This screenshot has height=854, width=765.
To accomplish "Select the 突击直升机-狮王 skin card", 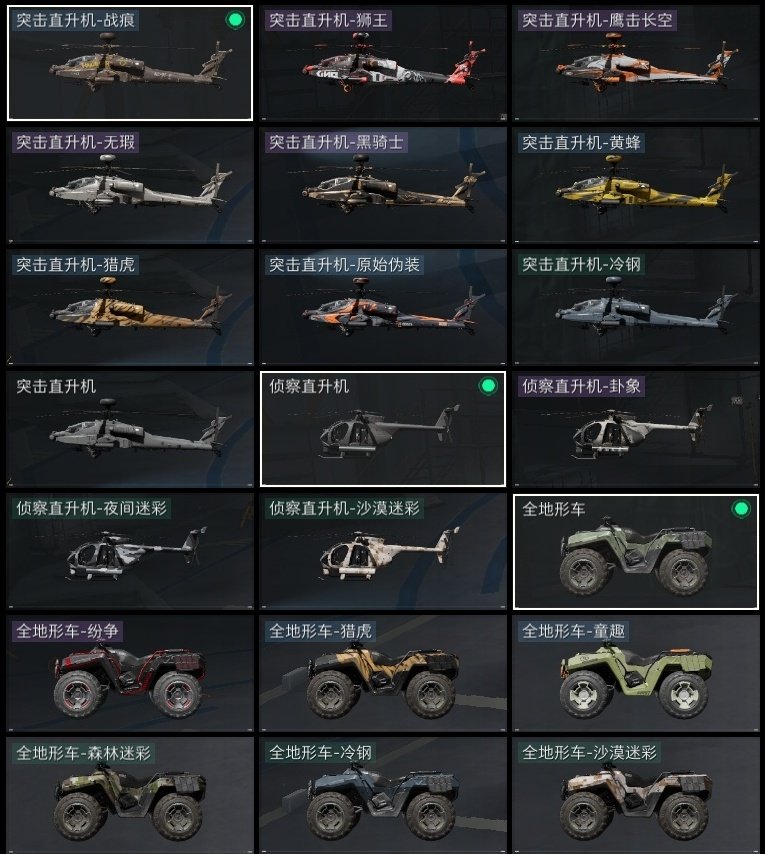I will [383, 63].
